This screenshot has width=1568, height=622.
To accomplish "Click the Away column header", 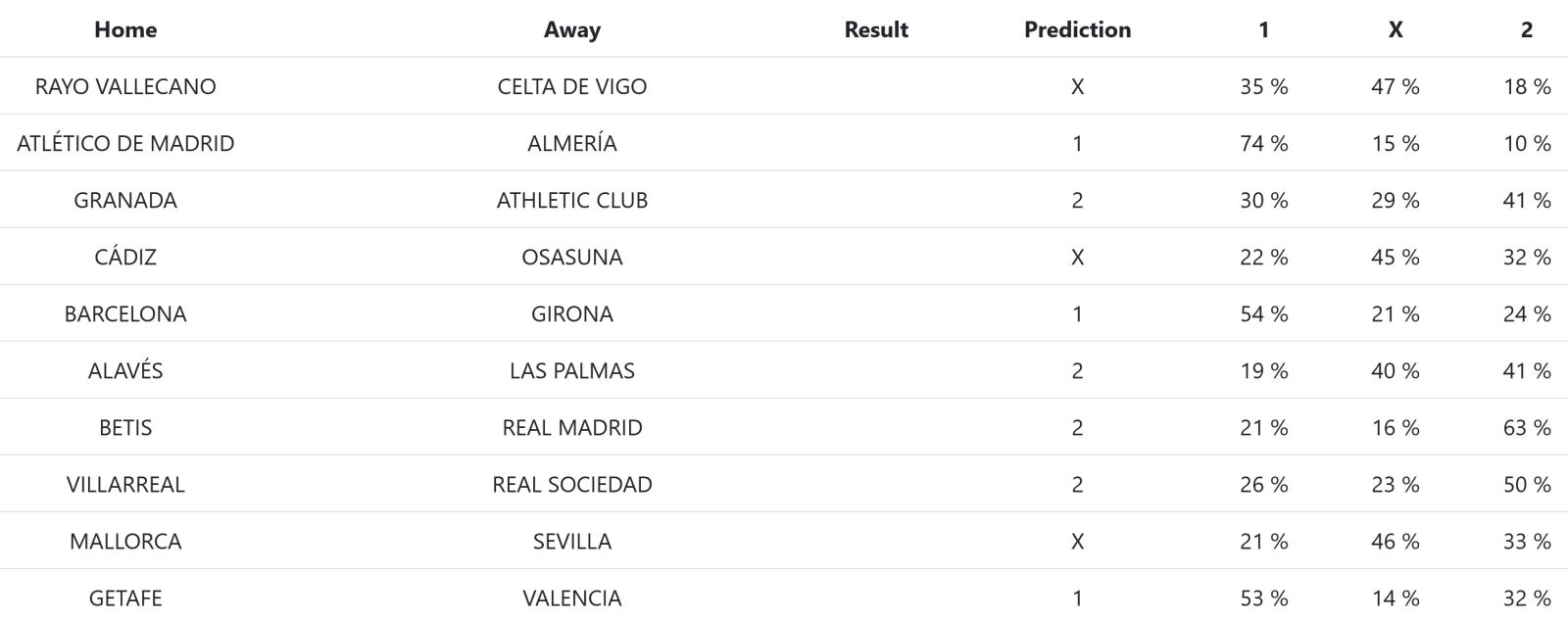I will pyautogui.click(x=571, y=29).
